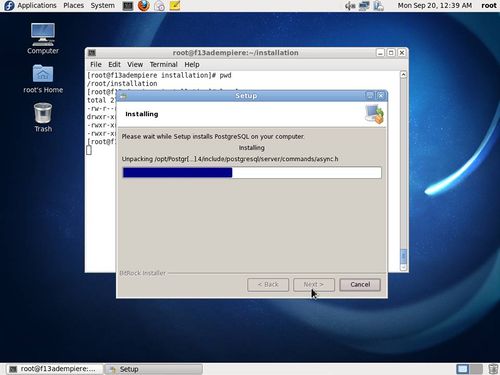The width and height of the screenshot is (500, 375).
Task: Click the '/root/installation' terminal output line
Action: pos(122,84)
